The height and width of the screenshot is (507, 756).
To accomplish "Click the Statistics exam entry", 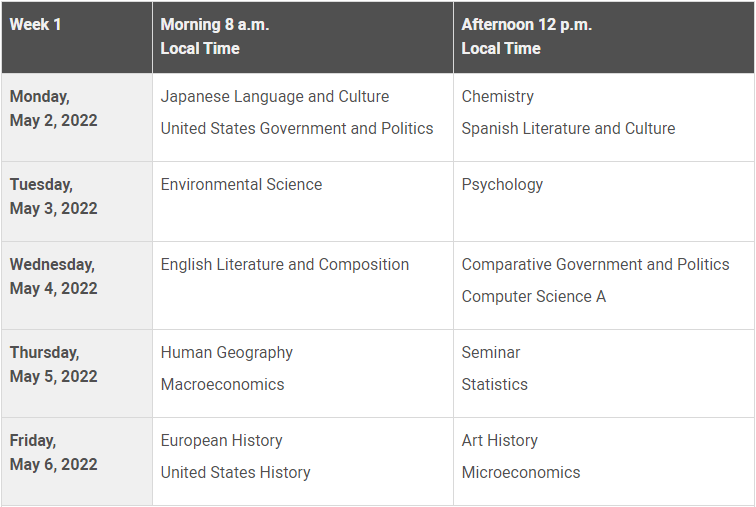I will pyautogui.click(x=495, y=385).
